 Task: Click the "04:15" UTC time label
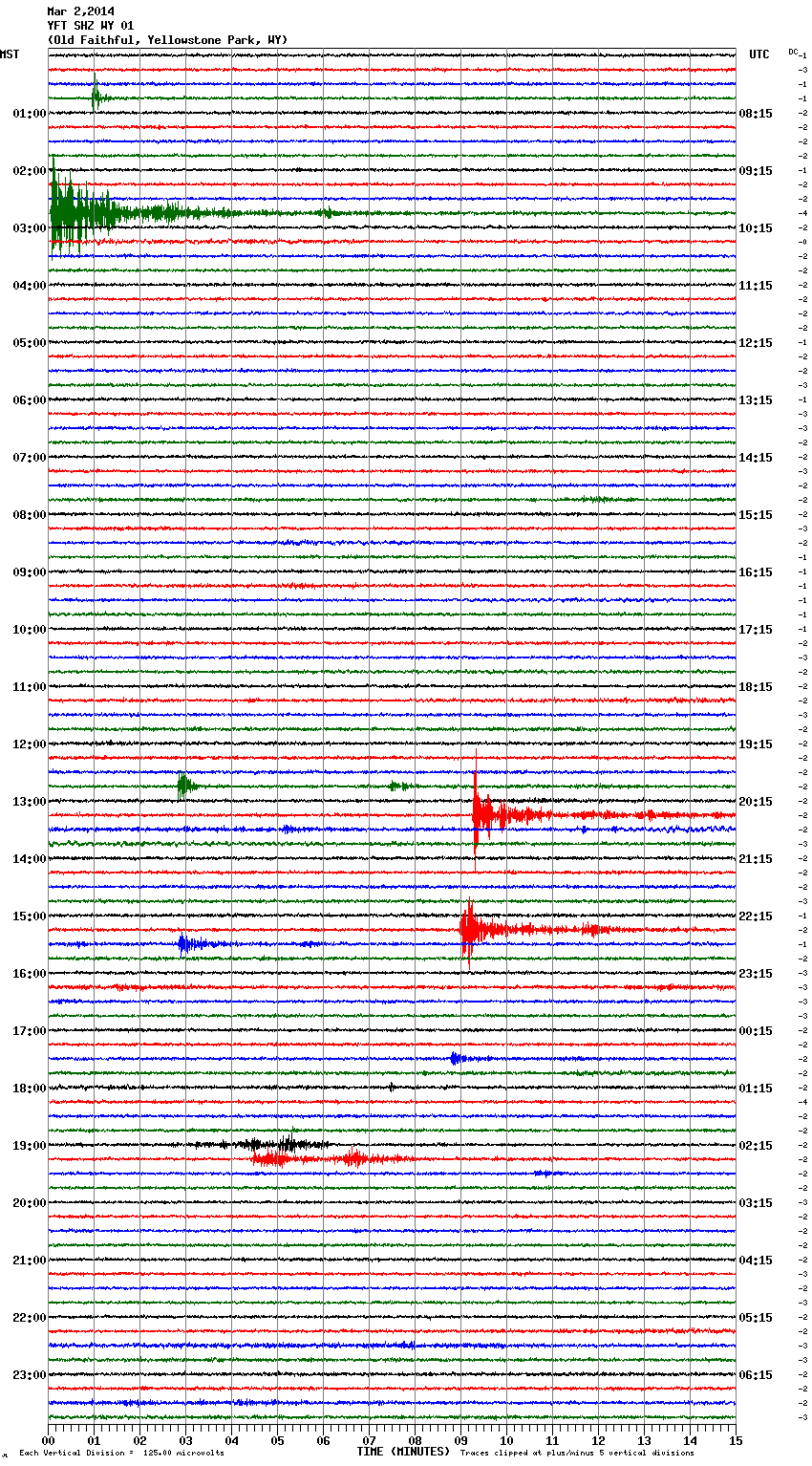tap(756, 1261)
